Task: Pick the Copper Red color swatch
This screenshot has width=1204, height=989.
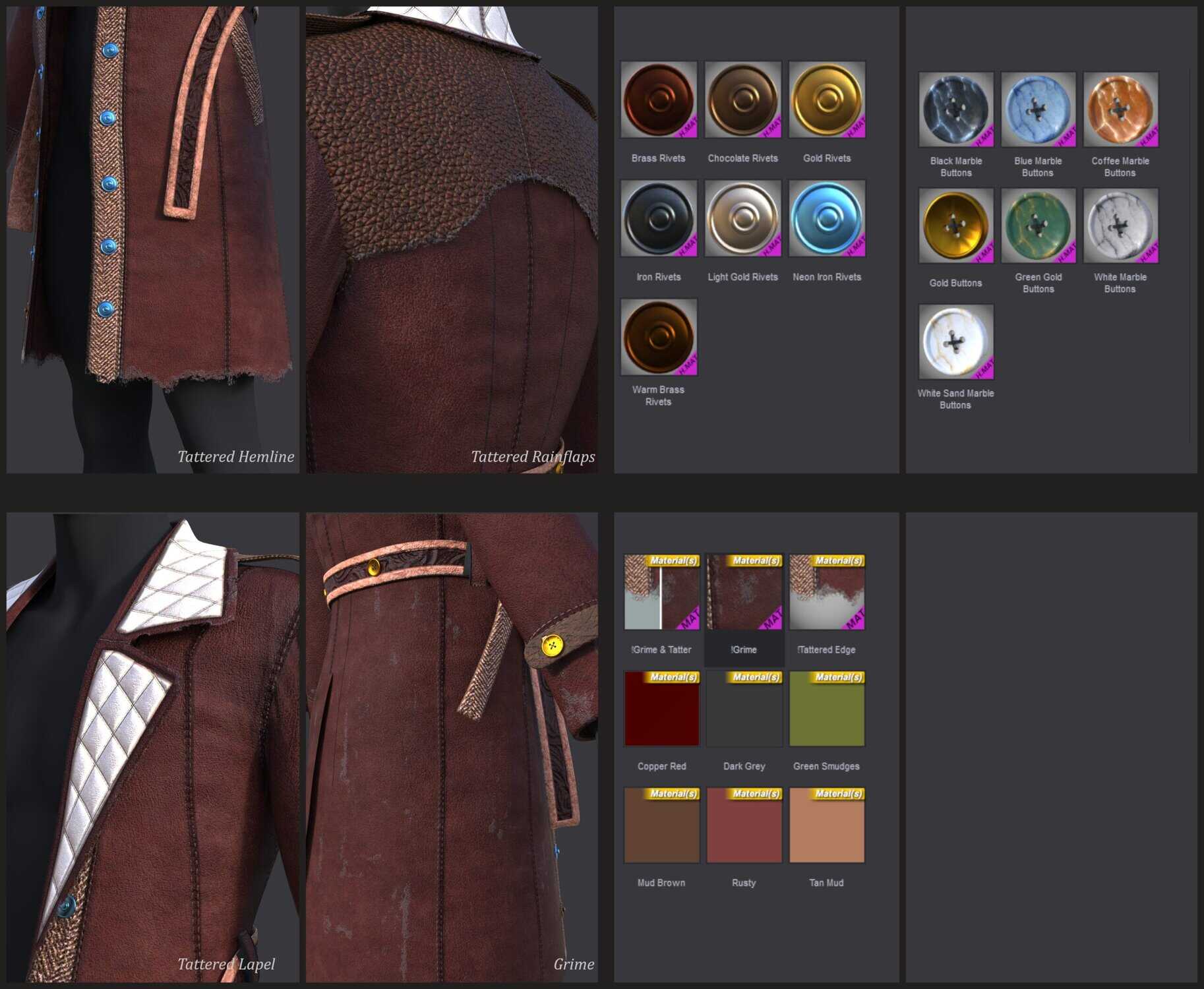Action: (661, 709)
